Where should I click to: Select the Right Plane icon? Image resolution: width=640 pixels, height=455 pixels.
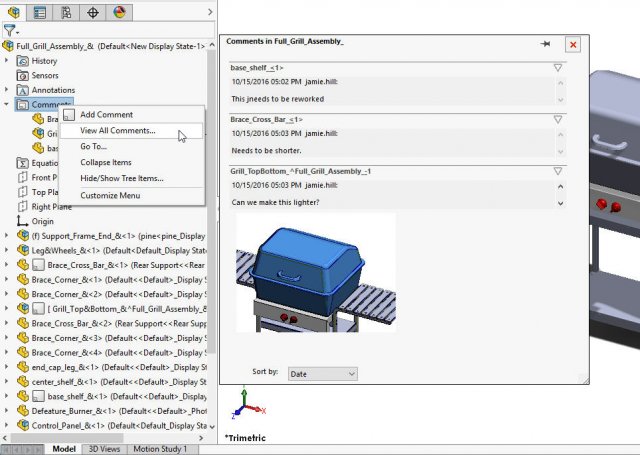point(22,207)
